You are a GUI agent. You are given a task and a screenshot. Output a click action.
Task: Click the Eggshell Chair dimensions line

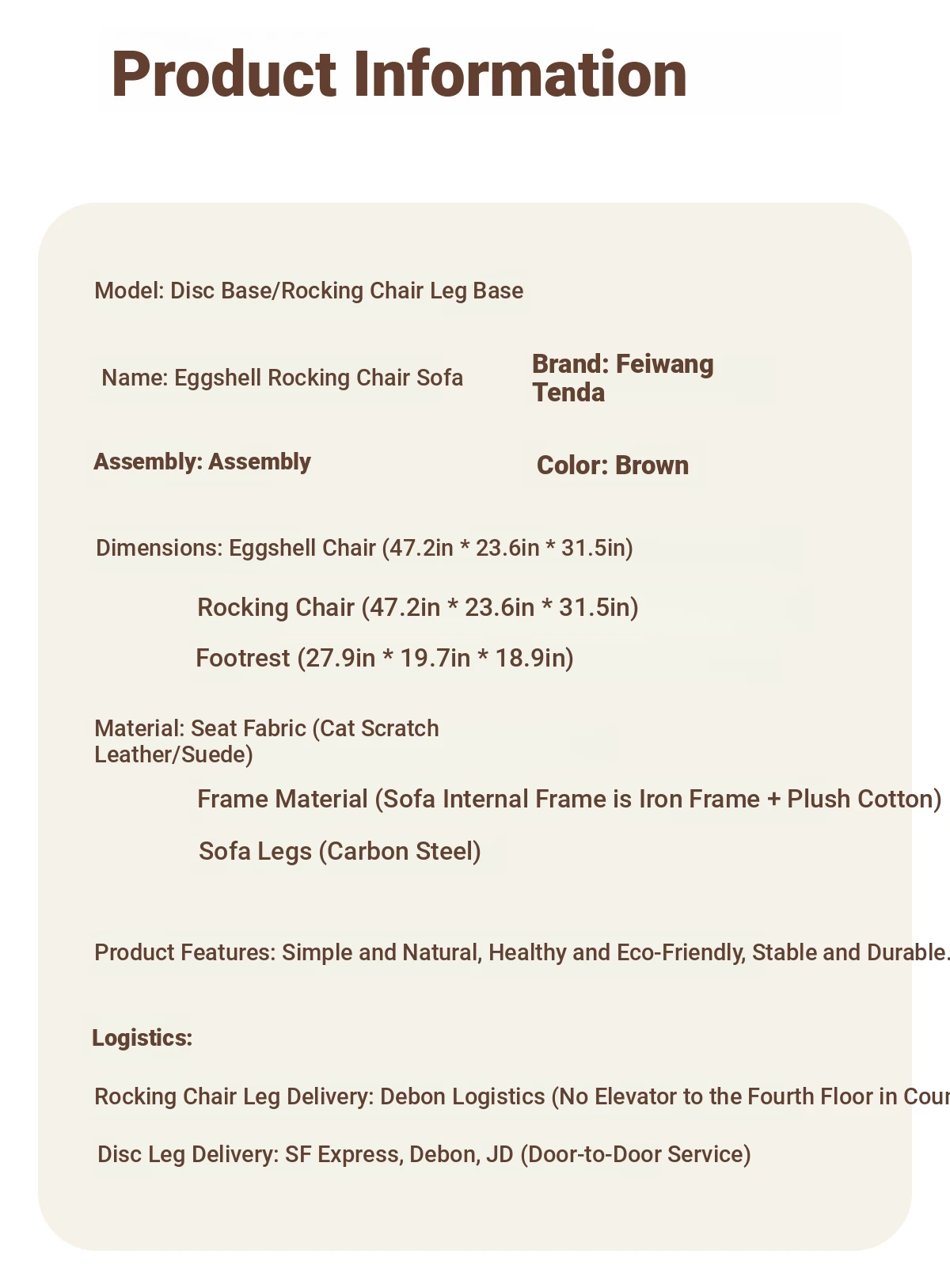pos(364,548)
